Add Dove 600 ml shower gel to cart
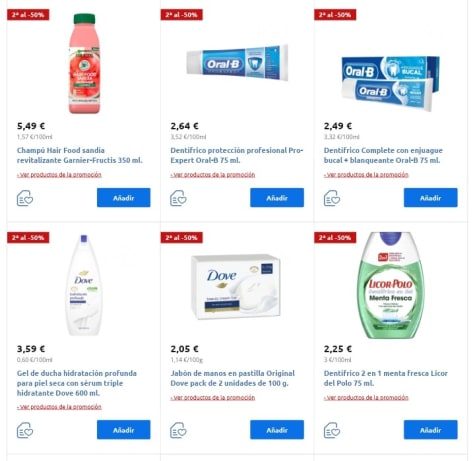Screen dimensions: 475x461 (x=124, y=430)
